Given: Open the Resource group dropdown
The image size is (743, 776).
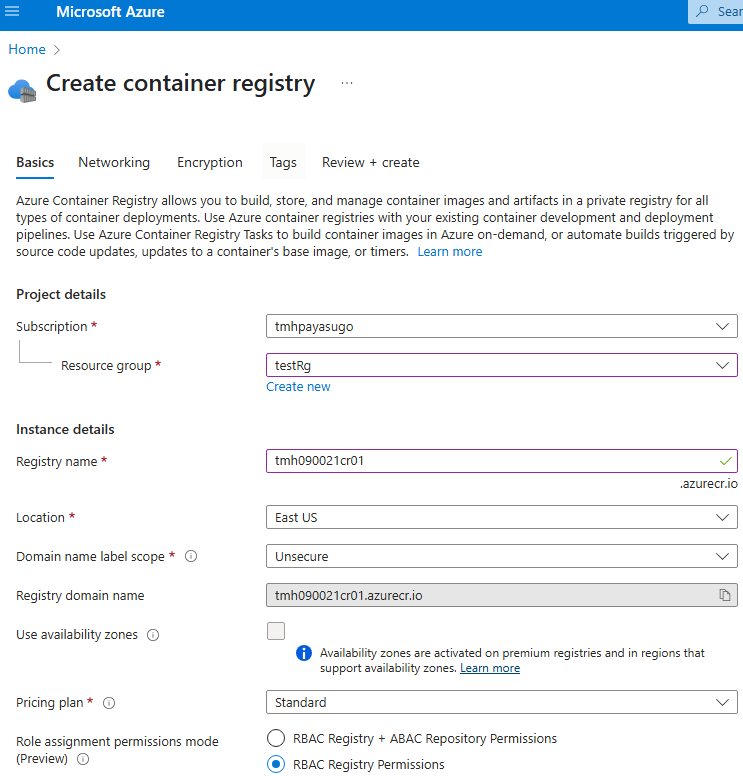Looking at the screenshot, I should (501, 365).
